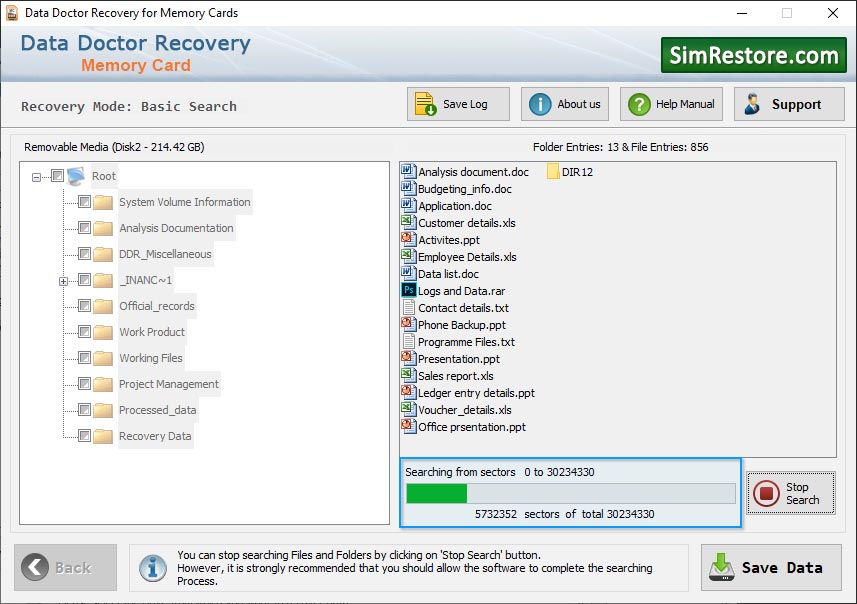Click the Word icon for Data list.doc
857x604 pixels.
click(x=408, y=273)
